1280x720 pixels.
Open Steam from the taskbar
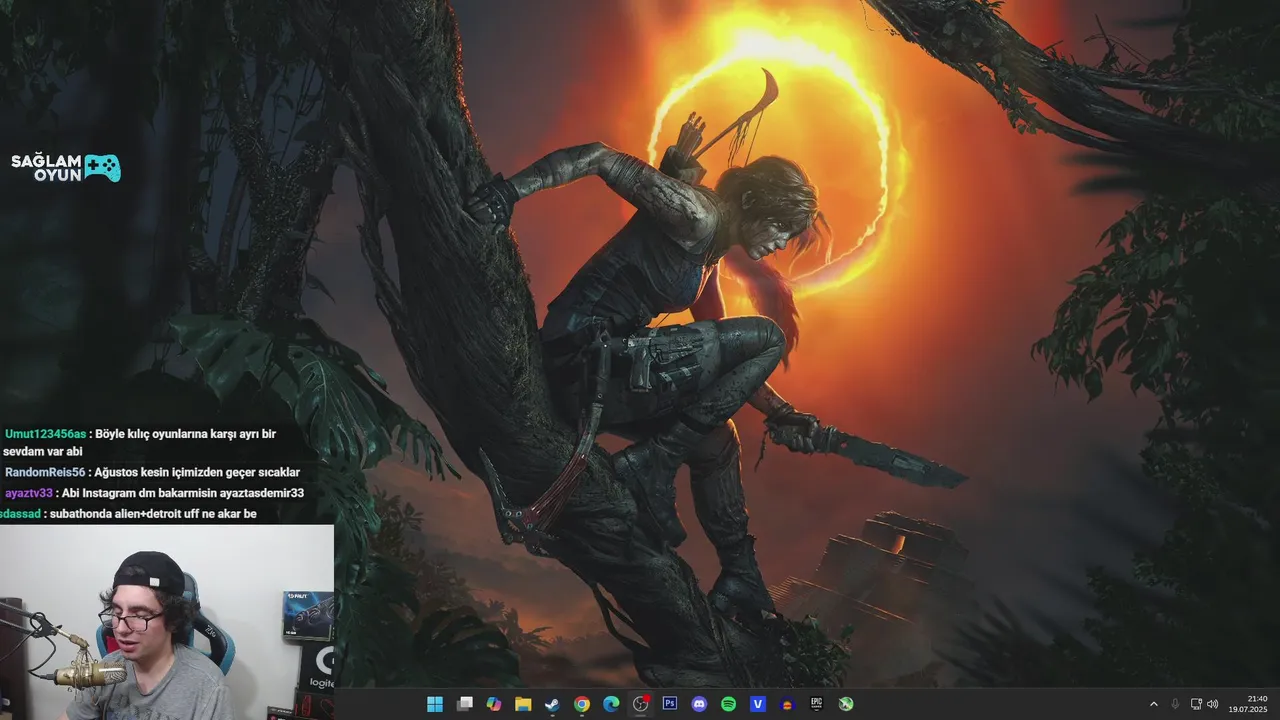coord(552,704)
